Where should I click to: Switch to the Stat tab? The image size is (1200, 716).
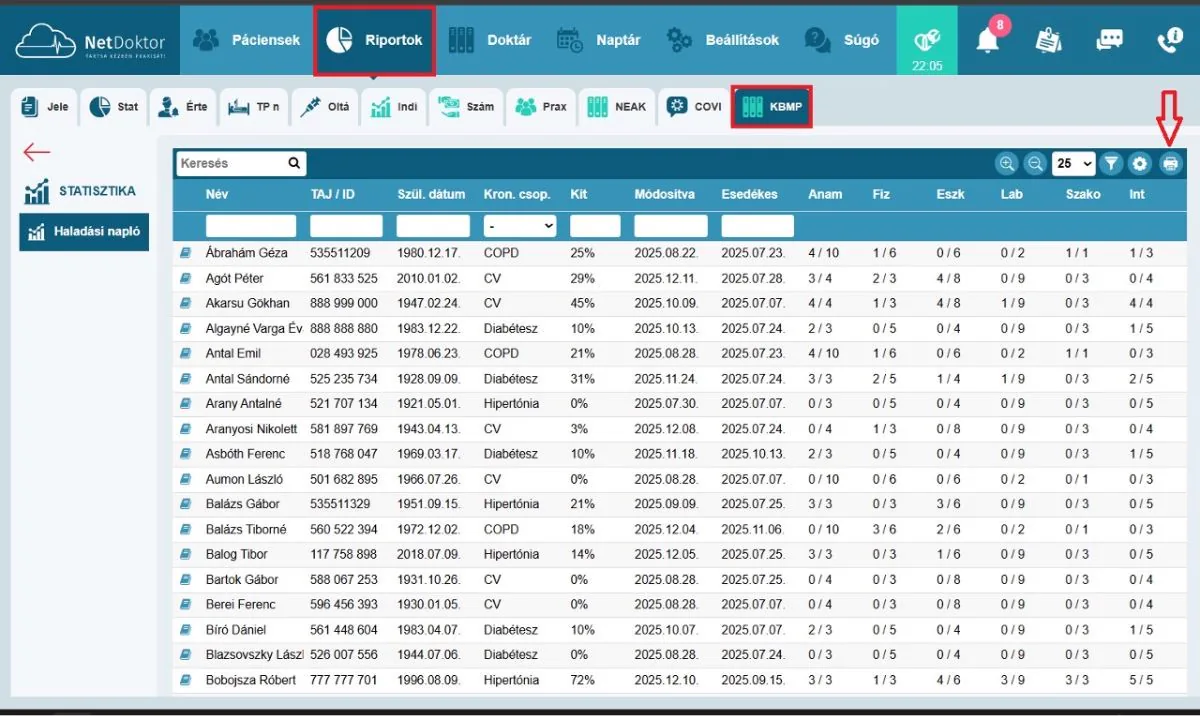(x=114, y=107)
